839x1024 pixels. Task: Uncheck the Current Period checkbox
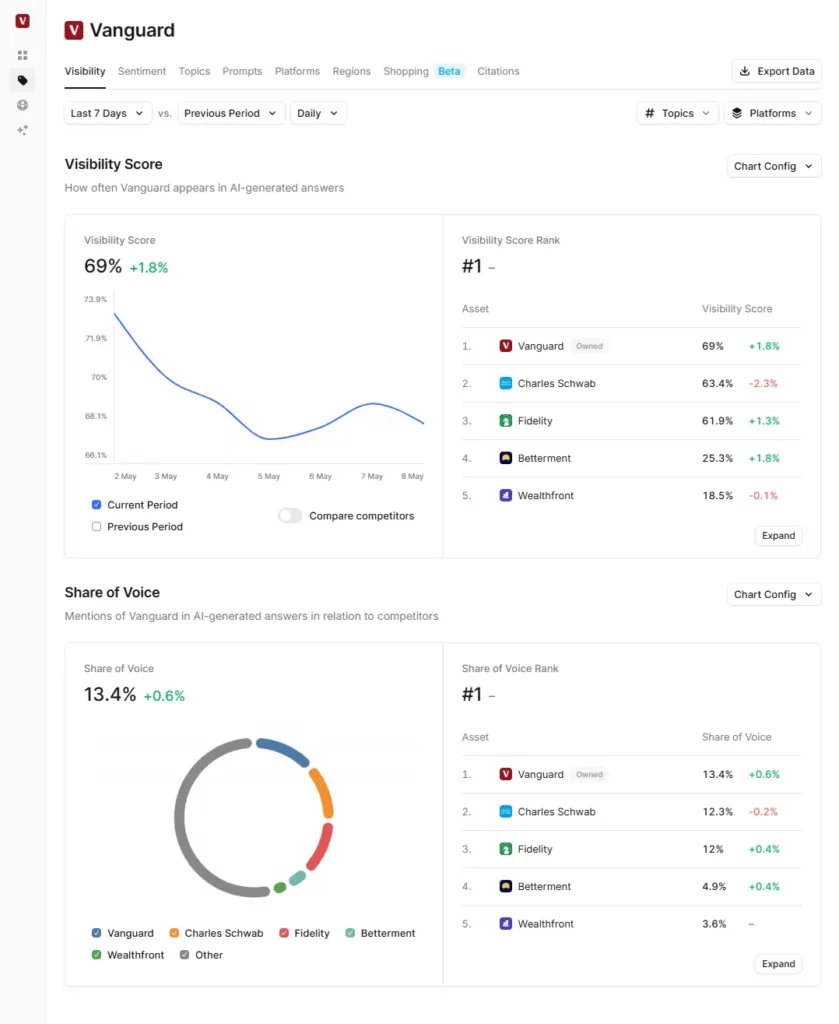[x=97, y=505]
